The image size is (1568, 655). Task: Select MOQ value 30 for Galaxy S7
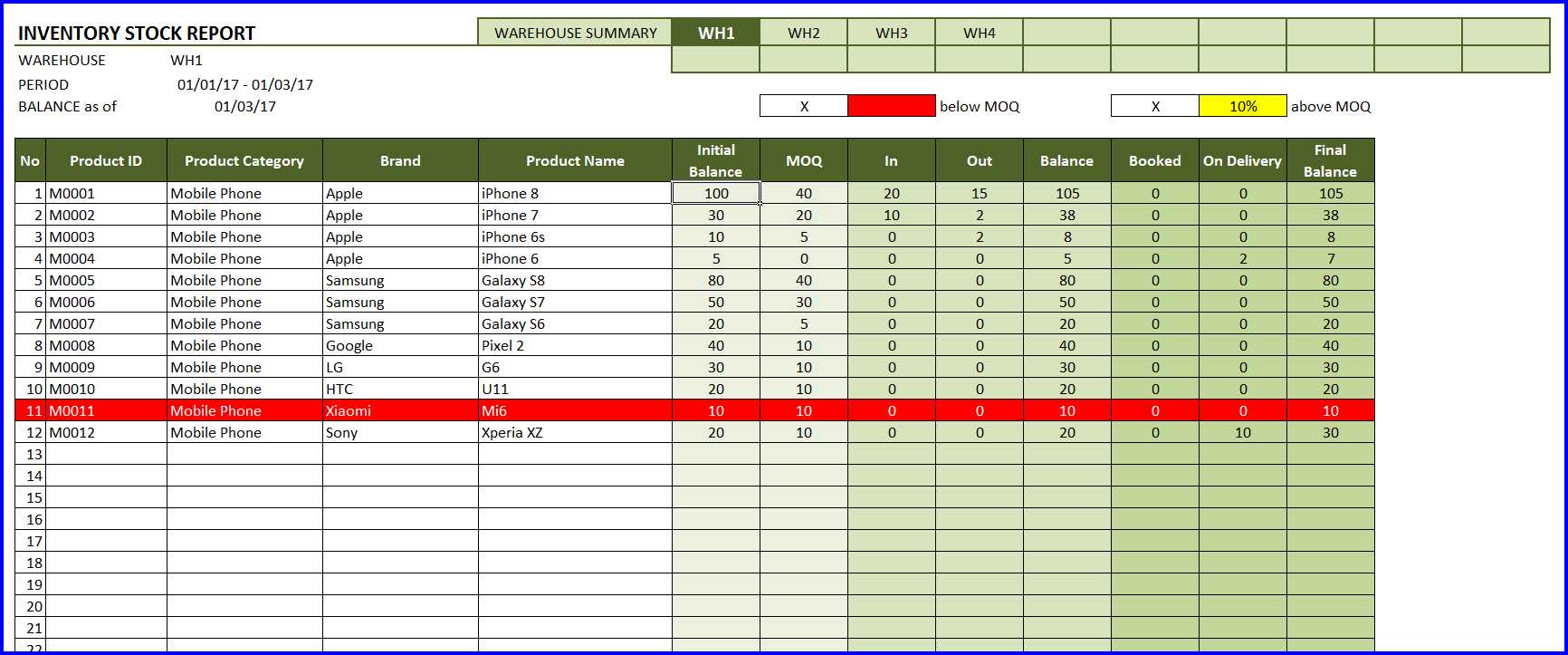pos(804,302)
